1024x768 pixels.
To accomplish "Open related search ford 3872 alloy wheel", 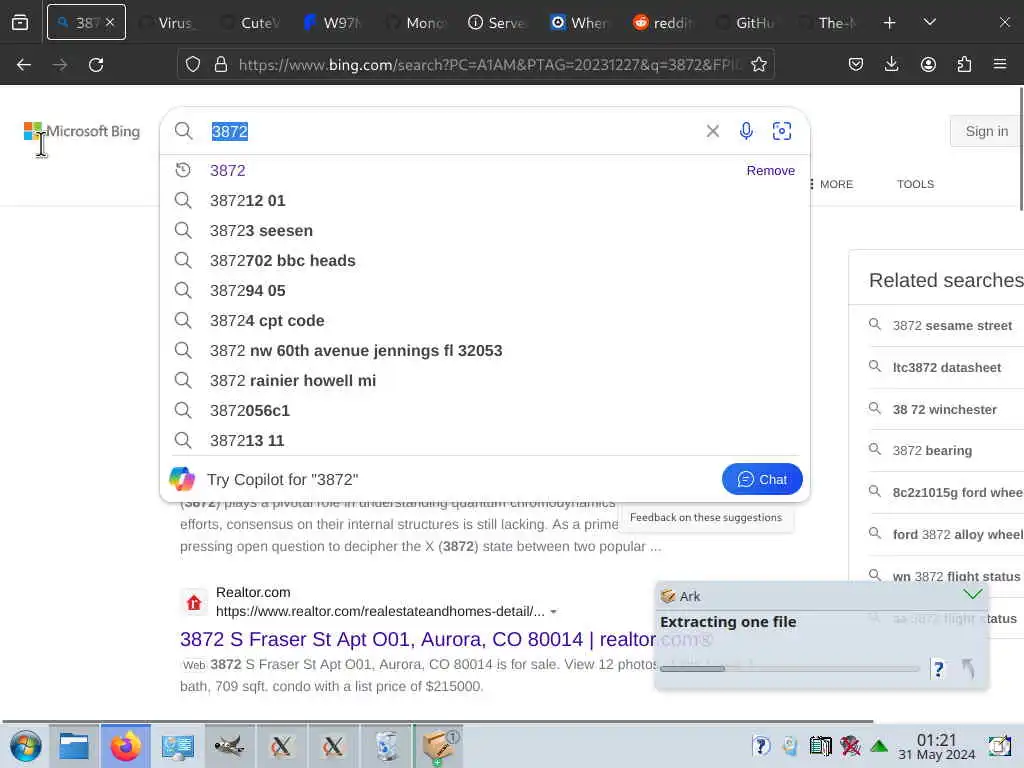I will [957, 534].
